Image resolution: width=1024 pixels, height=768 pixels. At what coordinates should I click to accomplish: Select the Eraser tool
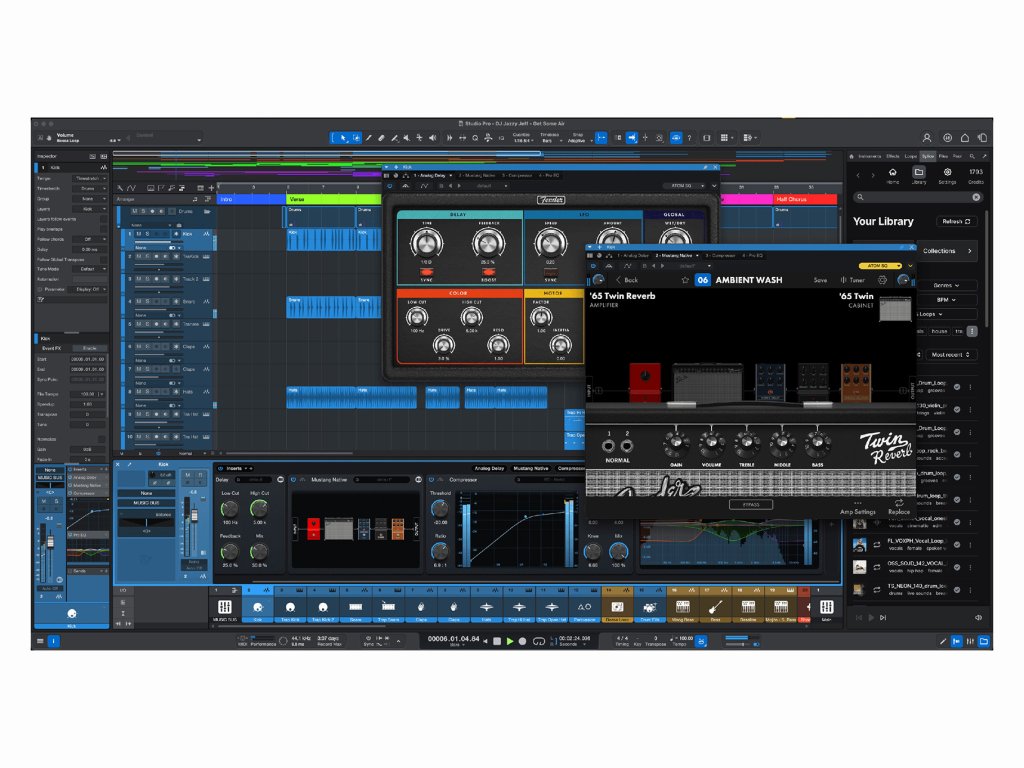click(381, 138)
